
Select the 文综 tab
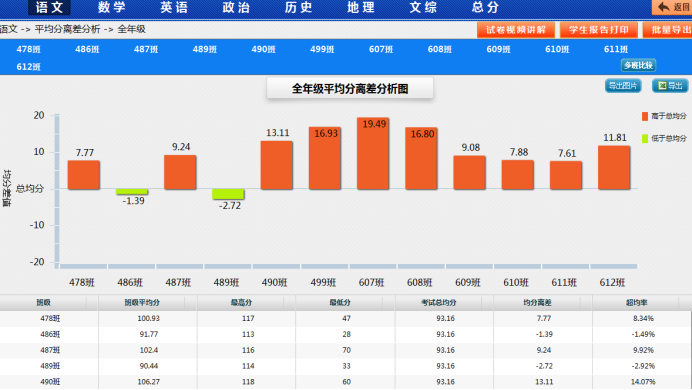click(x=423, y=8)
